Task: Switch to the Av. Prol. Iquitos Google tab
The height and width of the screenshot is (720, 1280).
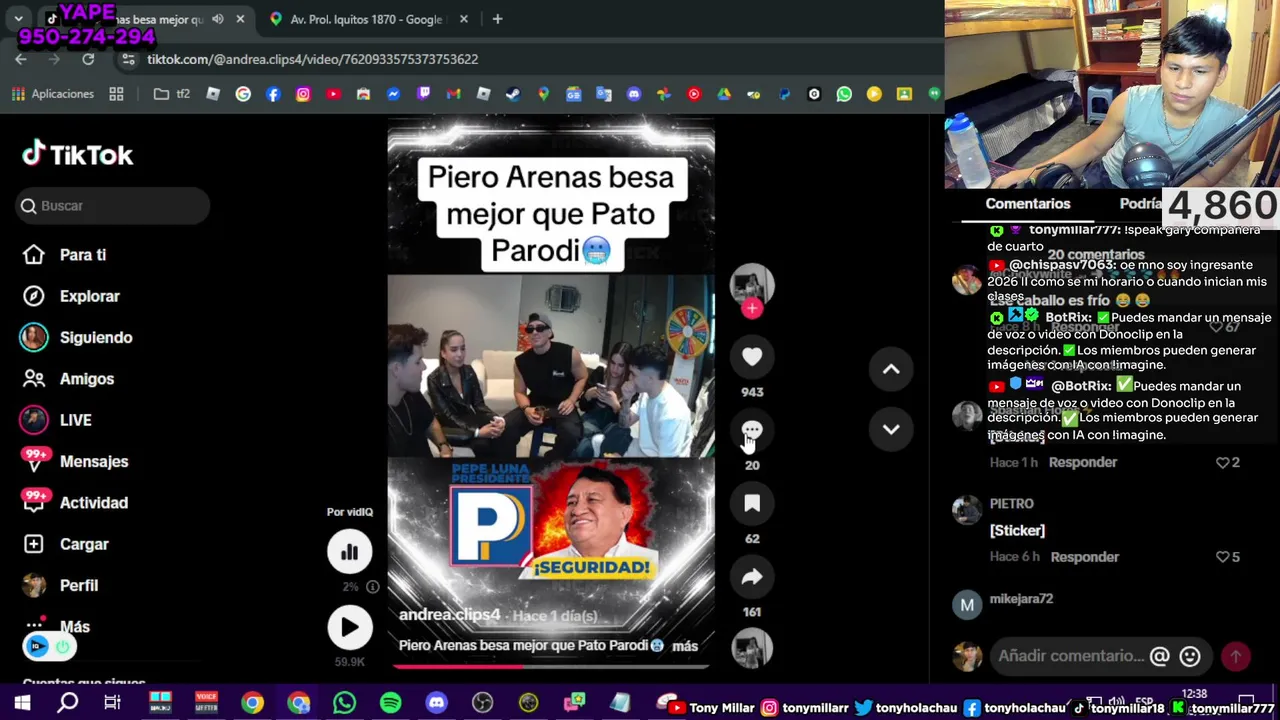Action: (x=366, y=19)
